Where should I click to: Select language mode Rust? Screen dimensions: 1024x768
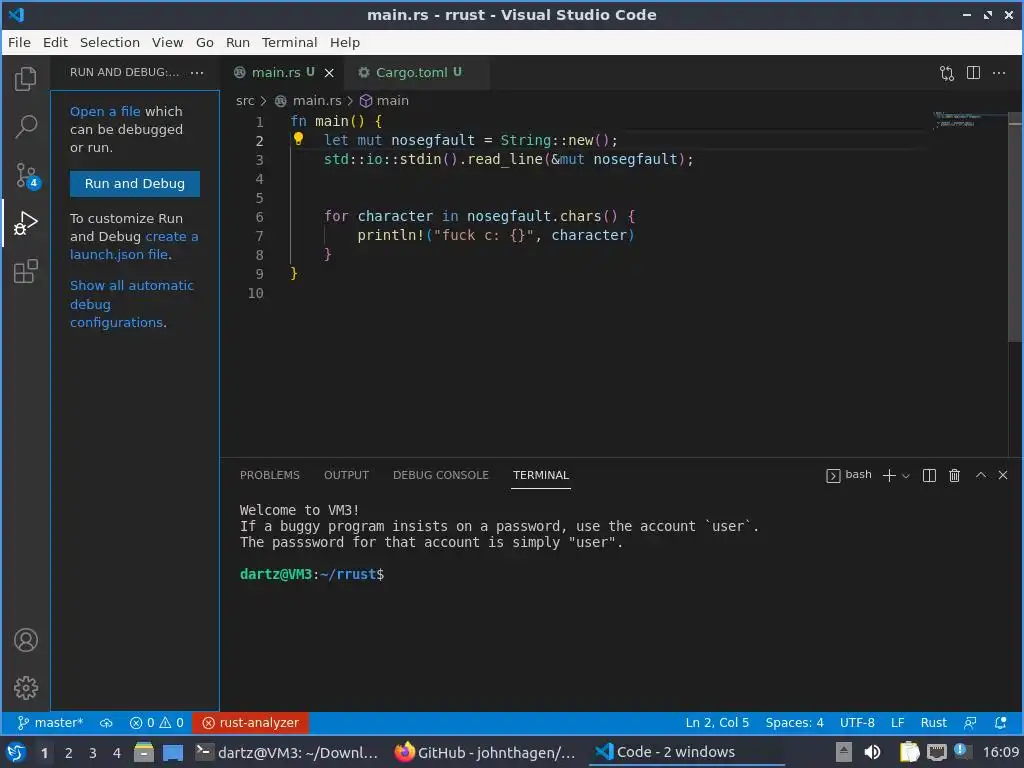pyautogui.click(x=933, y=723)
